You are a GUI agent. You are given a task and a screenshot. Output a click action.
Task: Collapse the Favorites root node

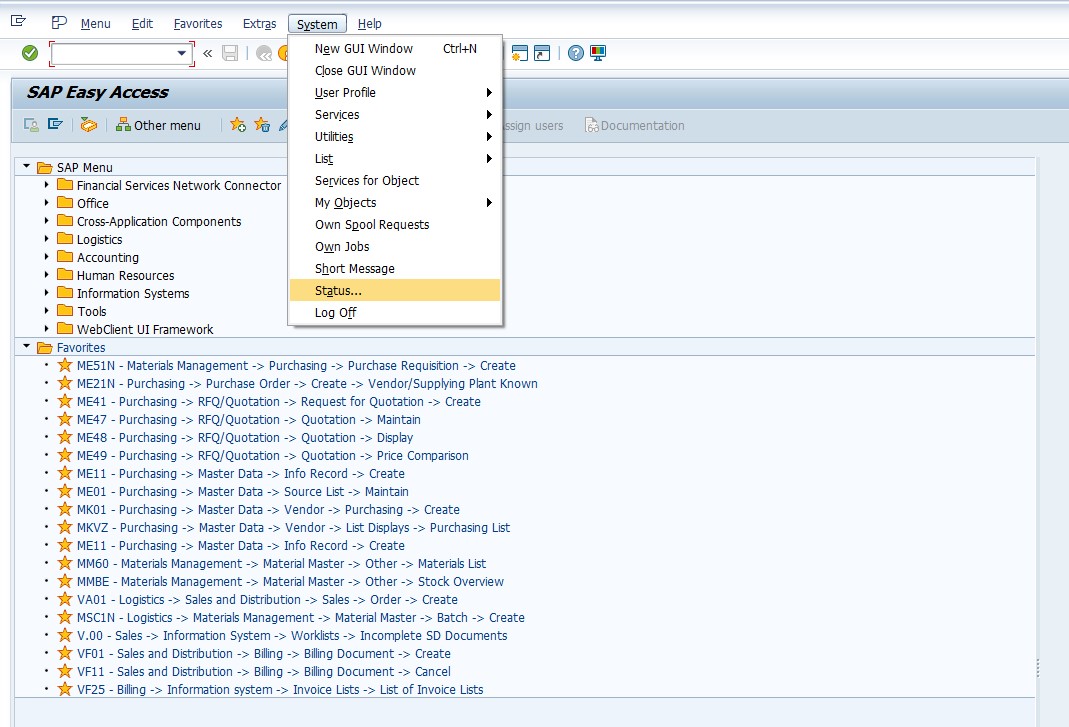(x=27, y=346)
